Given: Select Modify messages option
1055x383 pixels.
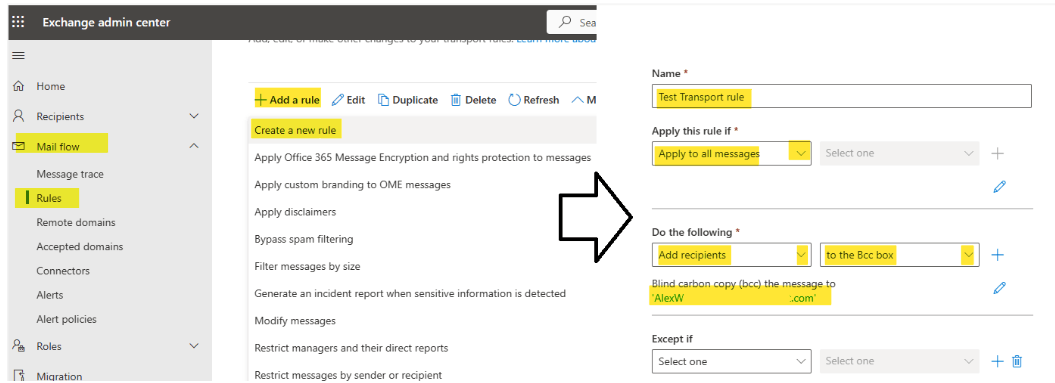Looking at the screenshot, I should coord(295,320).
